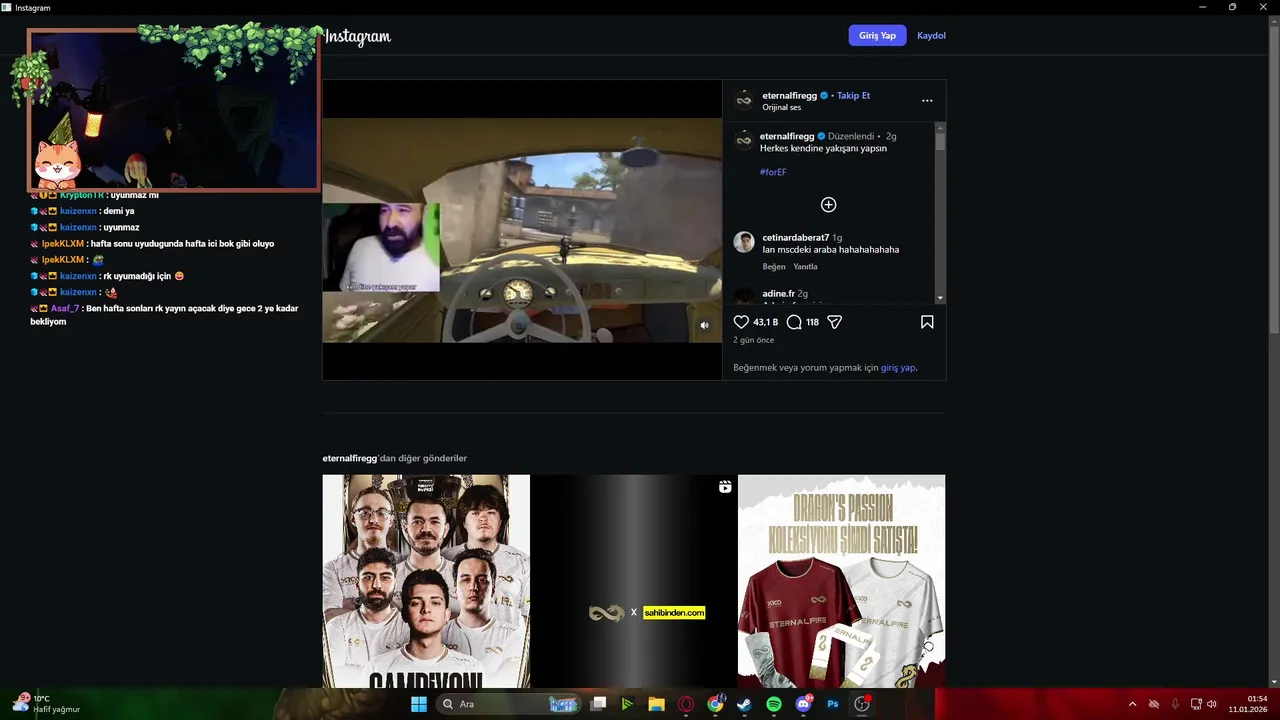The image size is (1280, 720).
Task: Open volume control in system tray
Action: point(1211,704)
